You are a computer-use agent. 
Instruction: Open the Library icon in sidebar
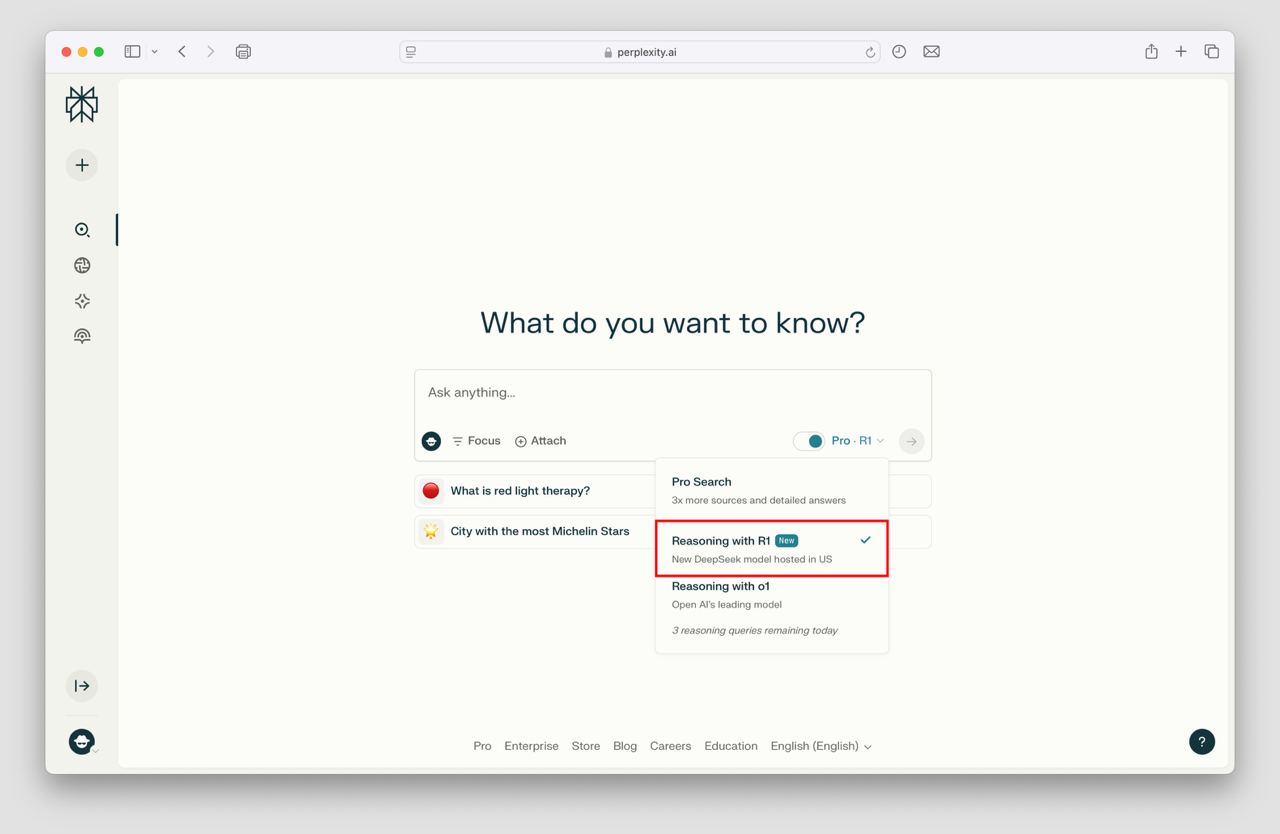[82, 337]
